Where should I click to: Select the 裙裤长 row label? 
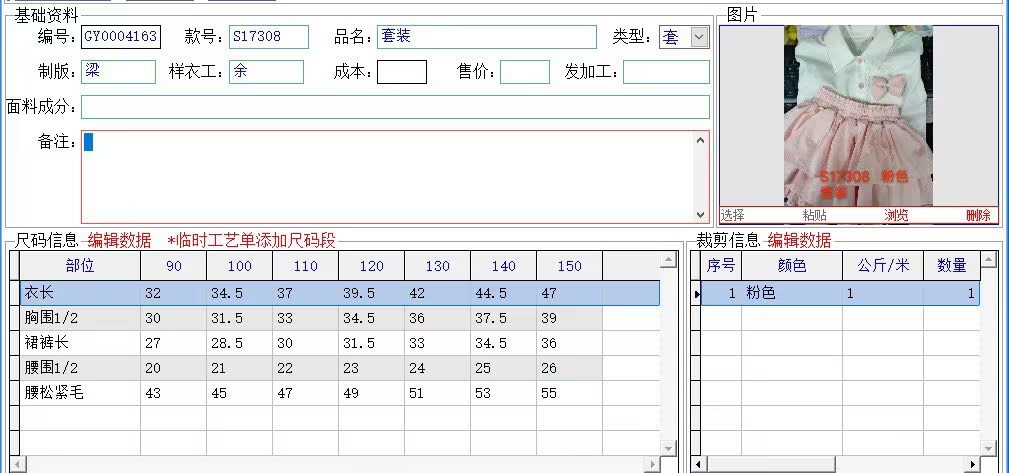[80, 343]
